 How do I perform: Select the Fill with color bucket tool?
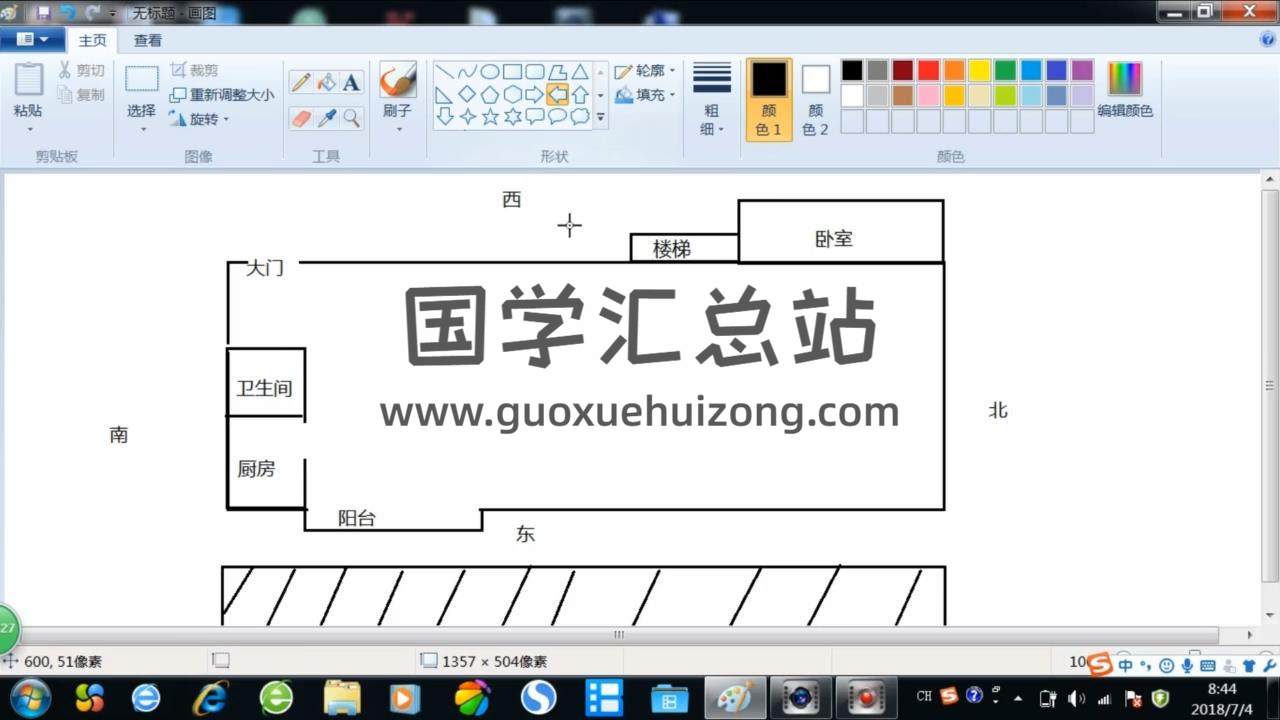tap(326, 83)
